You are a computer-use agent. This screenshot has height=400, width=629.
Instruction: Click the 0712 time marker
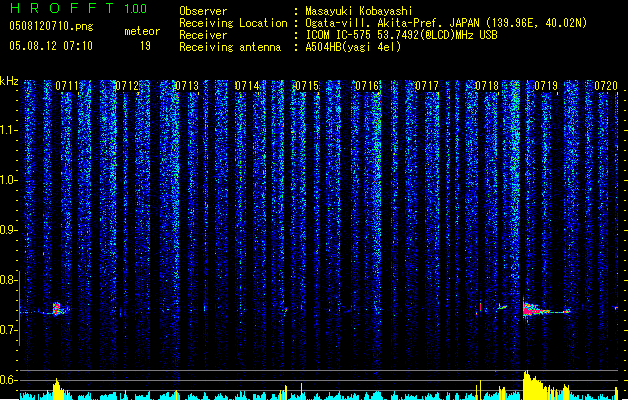point(127,86)
